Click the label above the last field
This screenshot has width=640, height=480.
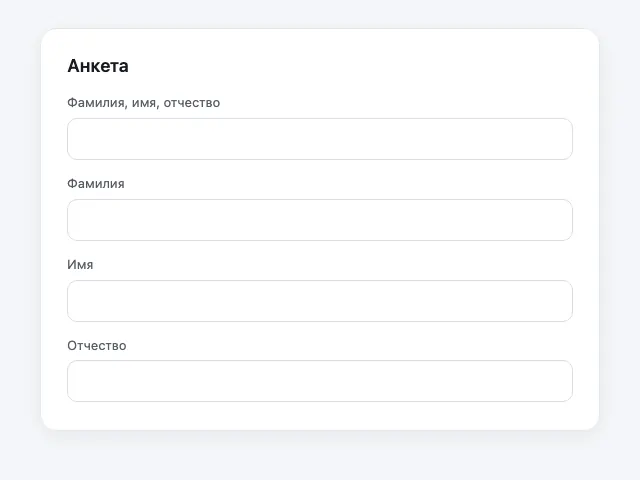(x=97, y=346)
